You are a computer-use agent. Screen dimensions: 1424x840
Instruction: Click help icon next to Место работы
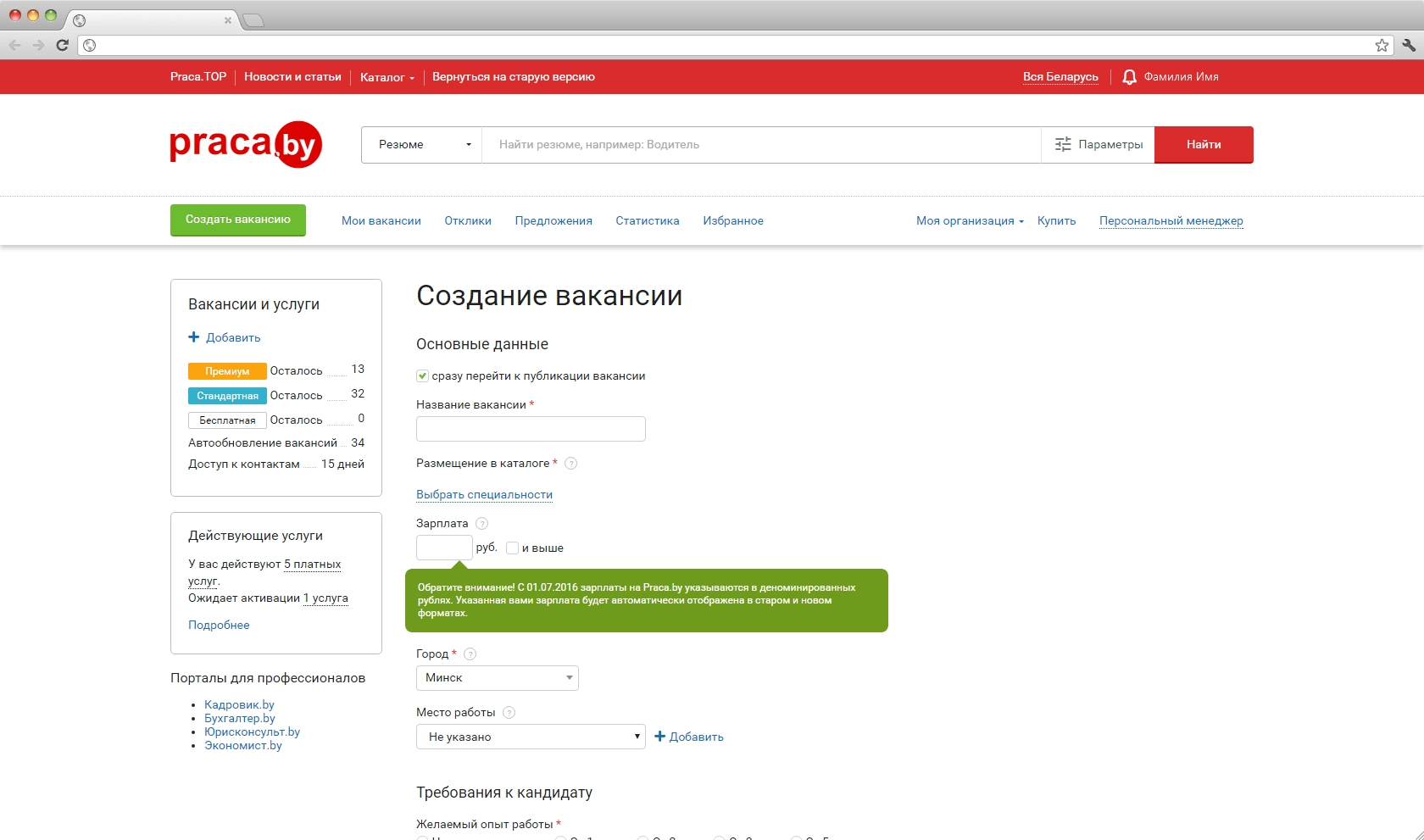tap(509, 713)
